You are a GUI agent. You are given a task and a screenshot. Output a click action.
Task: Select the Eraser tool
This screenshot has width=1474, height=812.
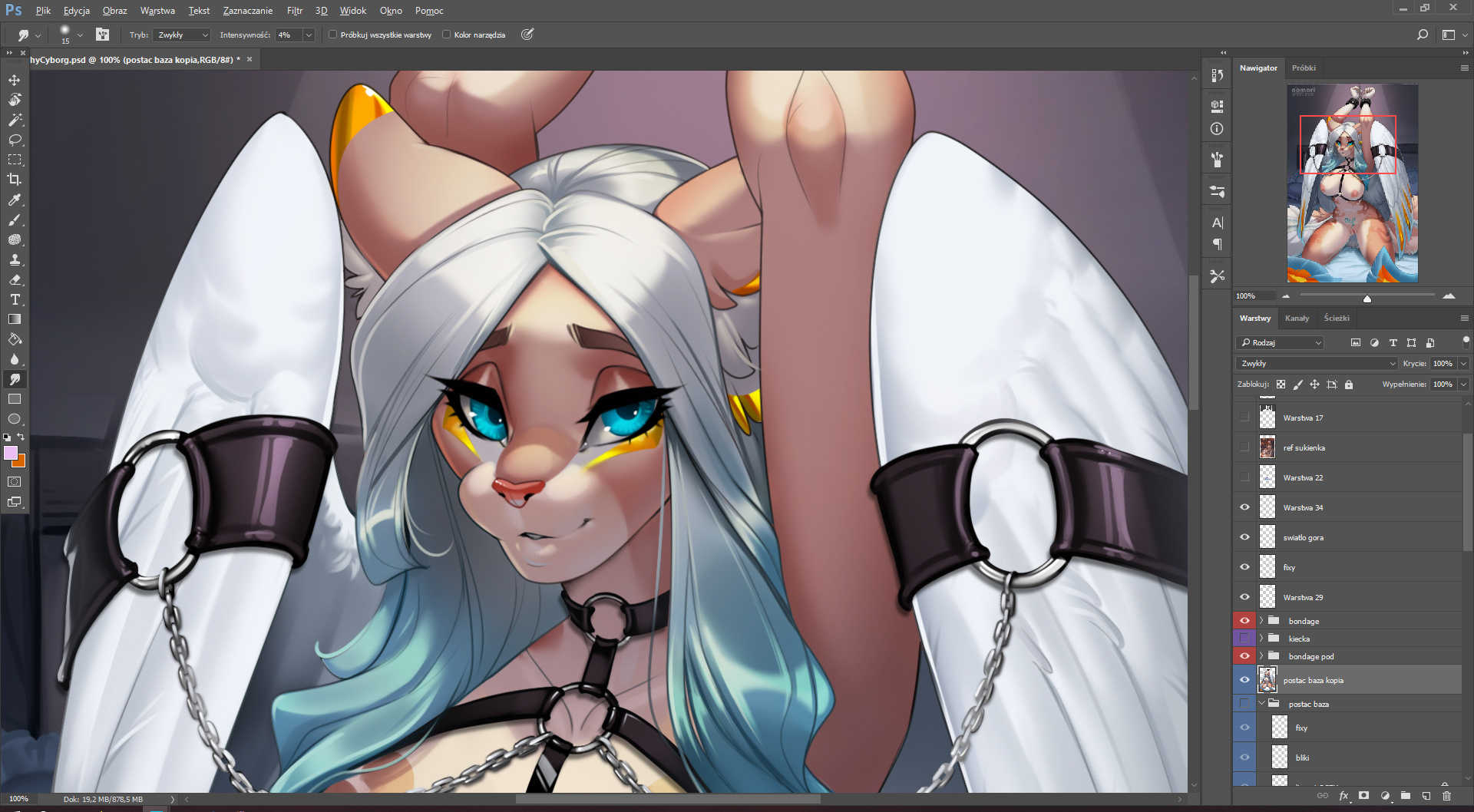pos(15,279)
